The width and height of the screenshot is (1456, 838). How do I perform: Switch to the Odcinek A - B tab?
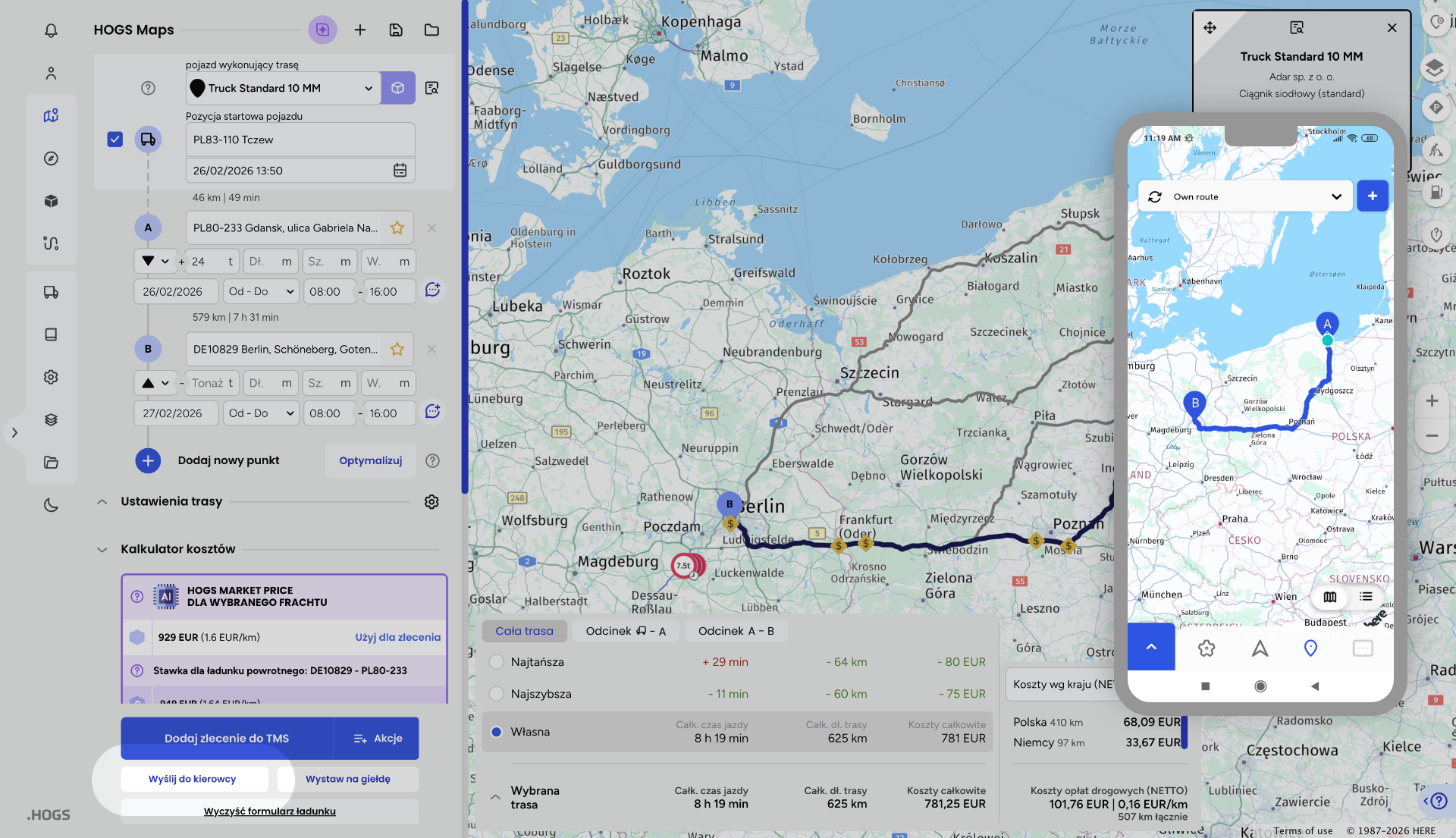736,631
